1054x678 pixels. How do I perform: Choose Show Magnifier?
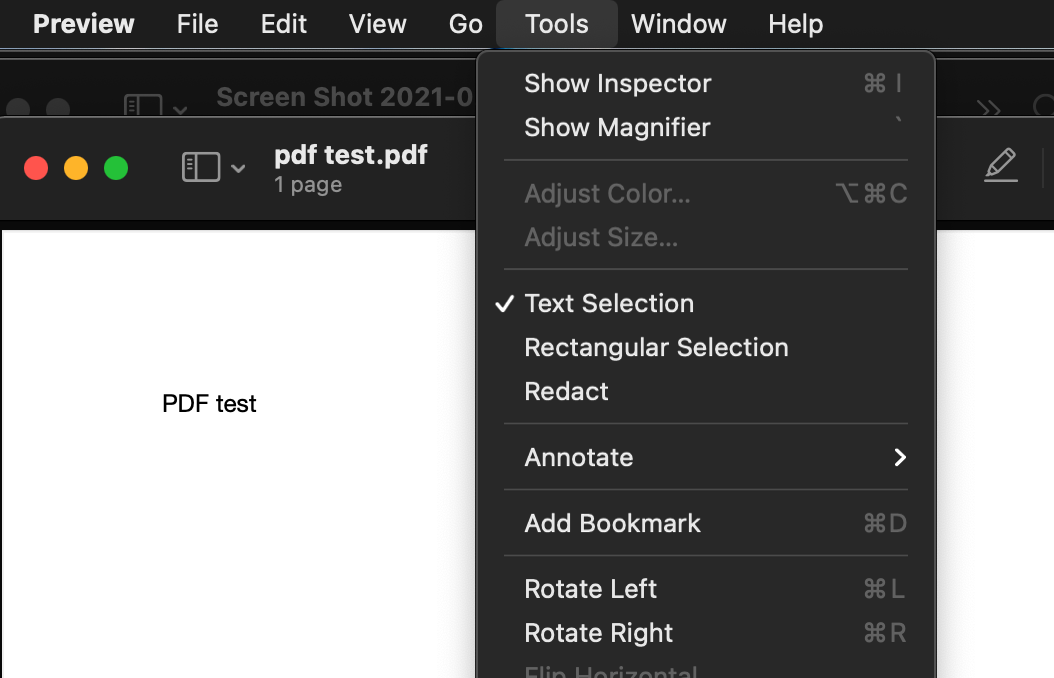point(617,127)
